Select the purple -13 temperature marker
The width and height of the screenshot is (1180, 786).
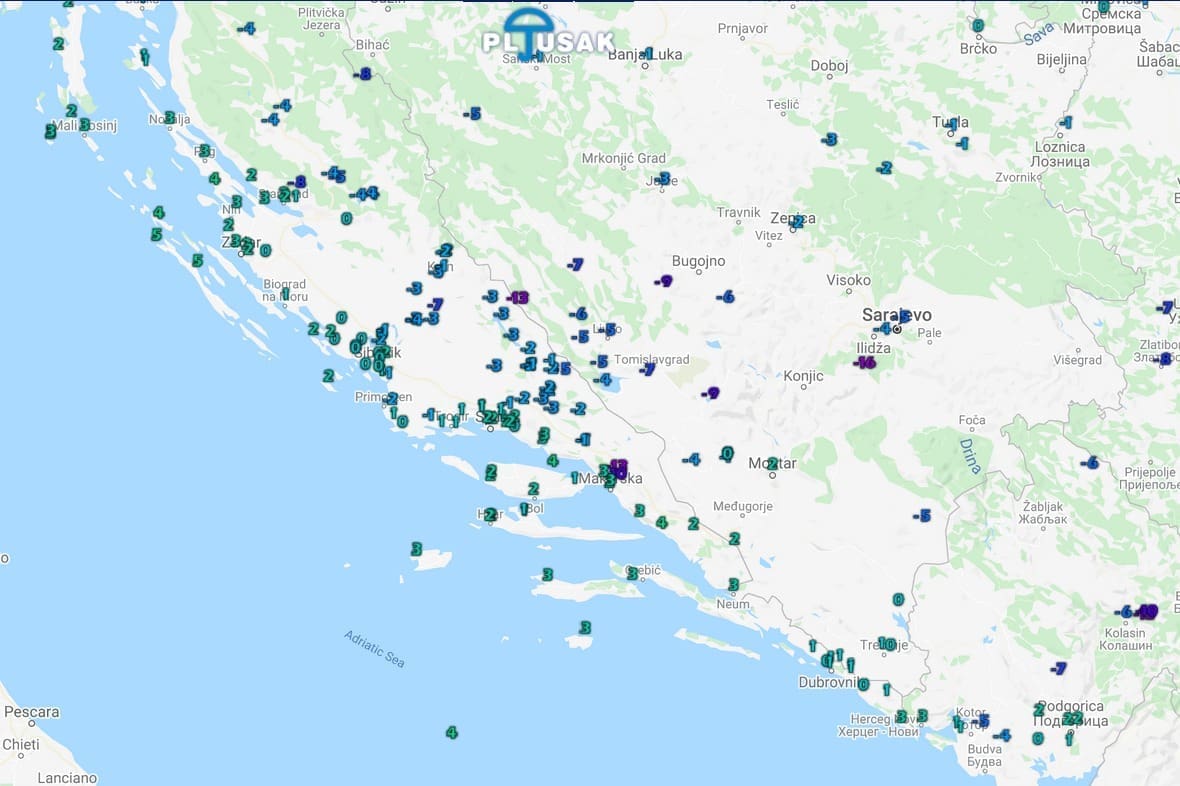click(517, 297)
